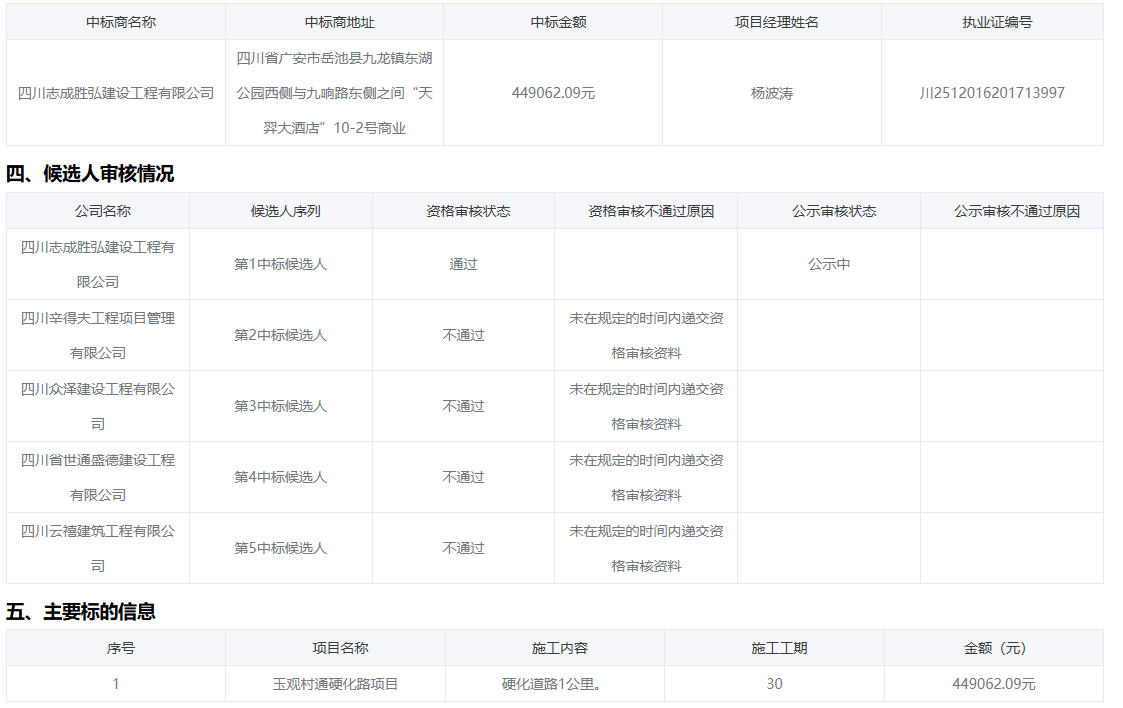Click the 第4中标候选人 cell
This screenshot has height=708, width=1123.
(x=280, y=477)
